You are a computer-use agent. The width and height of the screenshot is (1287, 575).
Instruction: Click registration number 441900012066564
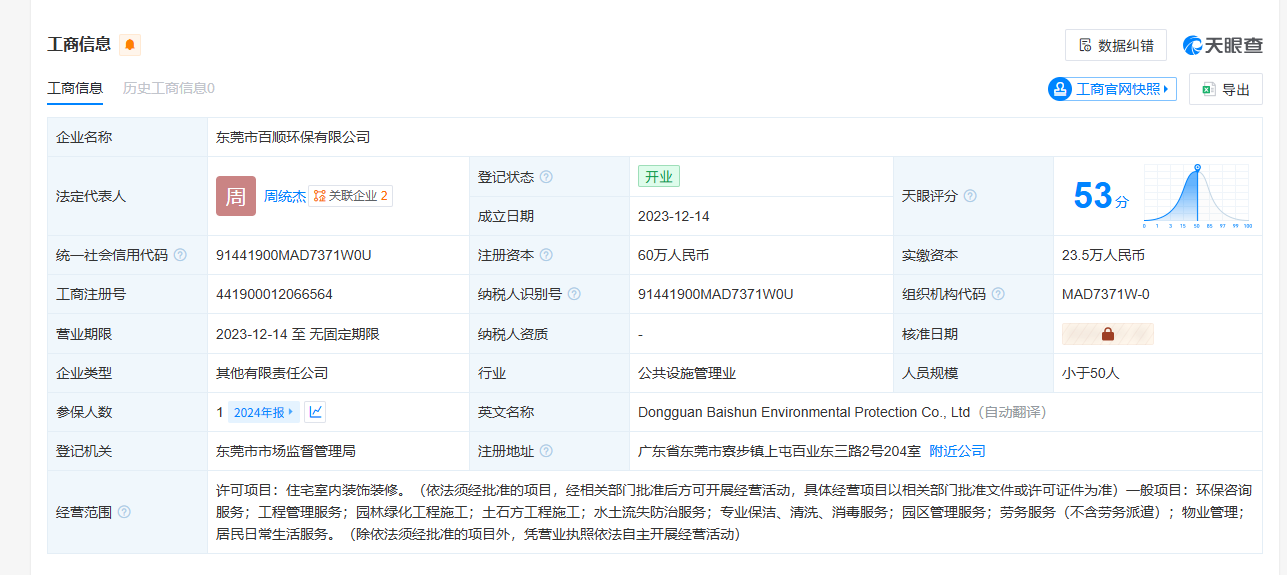click(x=274, y=294)
